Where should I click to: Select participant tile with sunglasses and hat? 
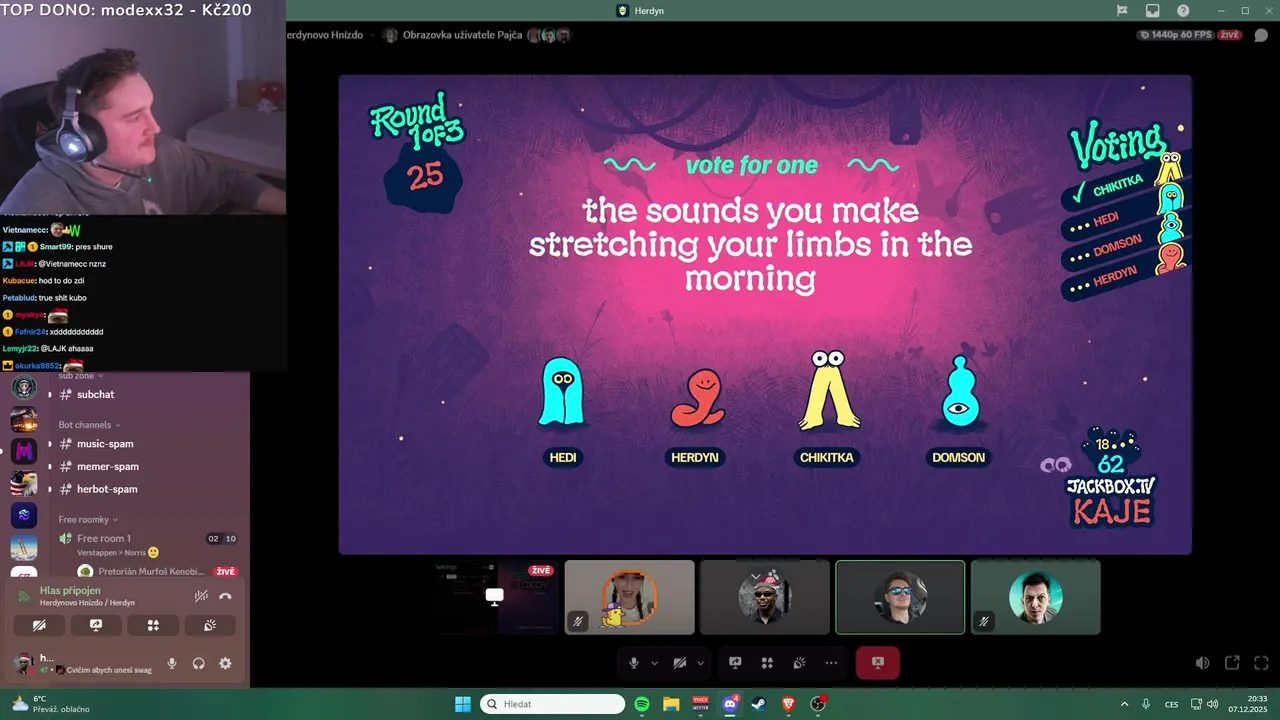coord(765,597)
